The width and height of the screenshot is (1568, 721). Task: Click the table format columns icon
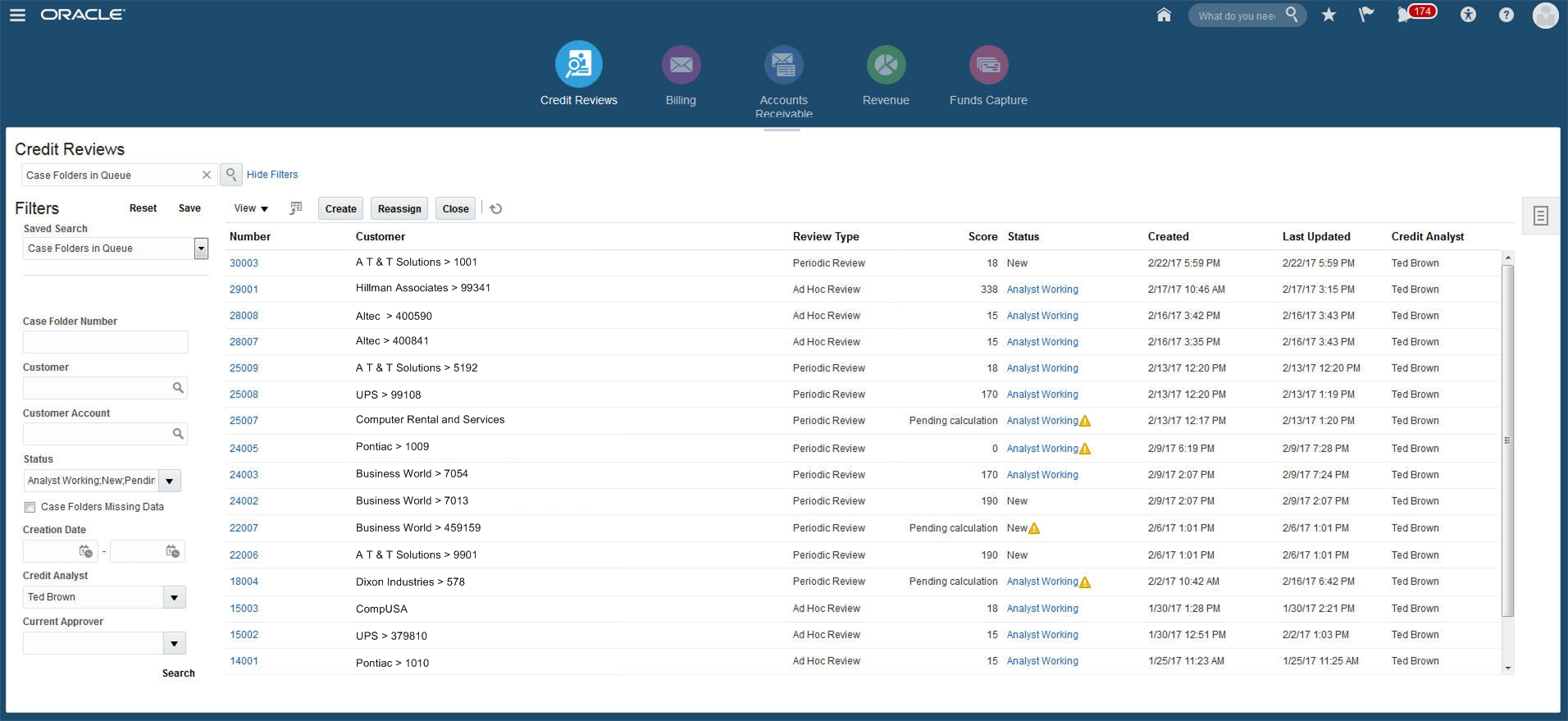(x=296, y=208)
